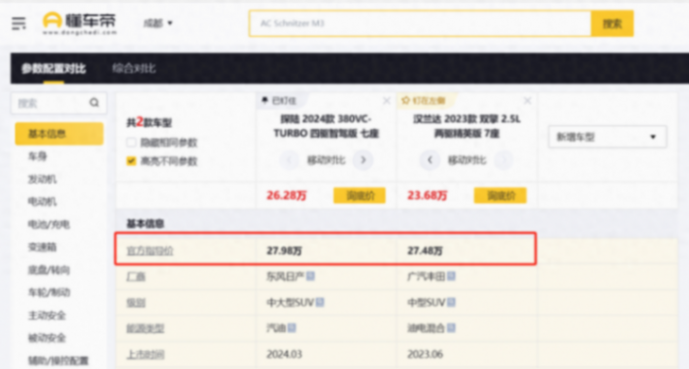Select 发动机 in the sidebar
This screenshot has width=689, height=369.
click(x=42, y=179)
